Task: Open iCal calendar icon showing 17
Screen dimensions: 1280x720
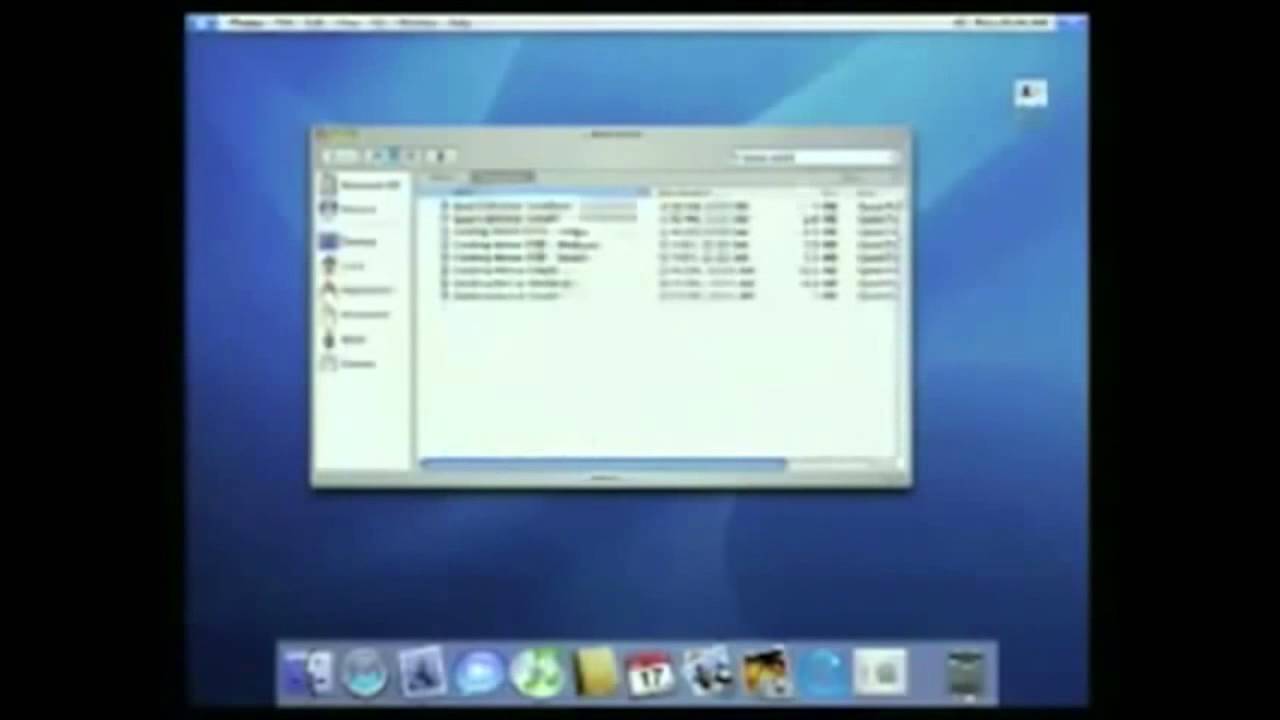Action: [x=651, y=673]
